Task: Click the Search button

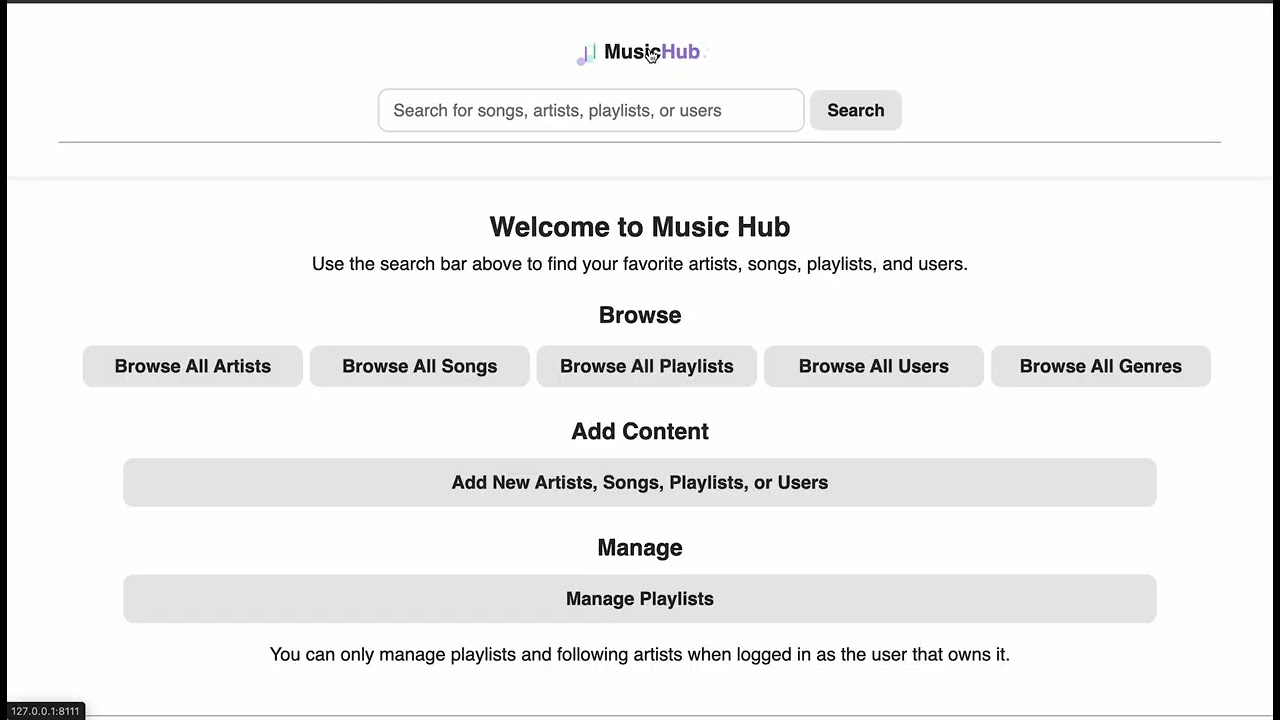Action: [855, 110]
